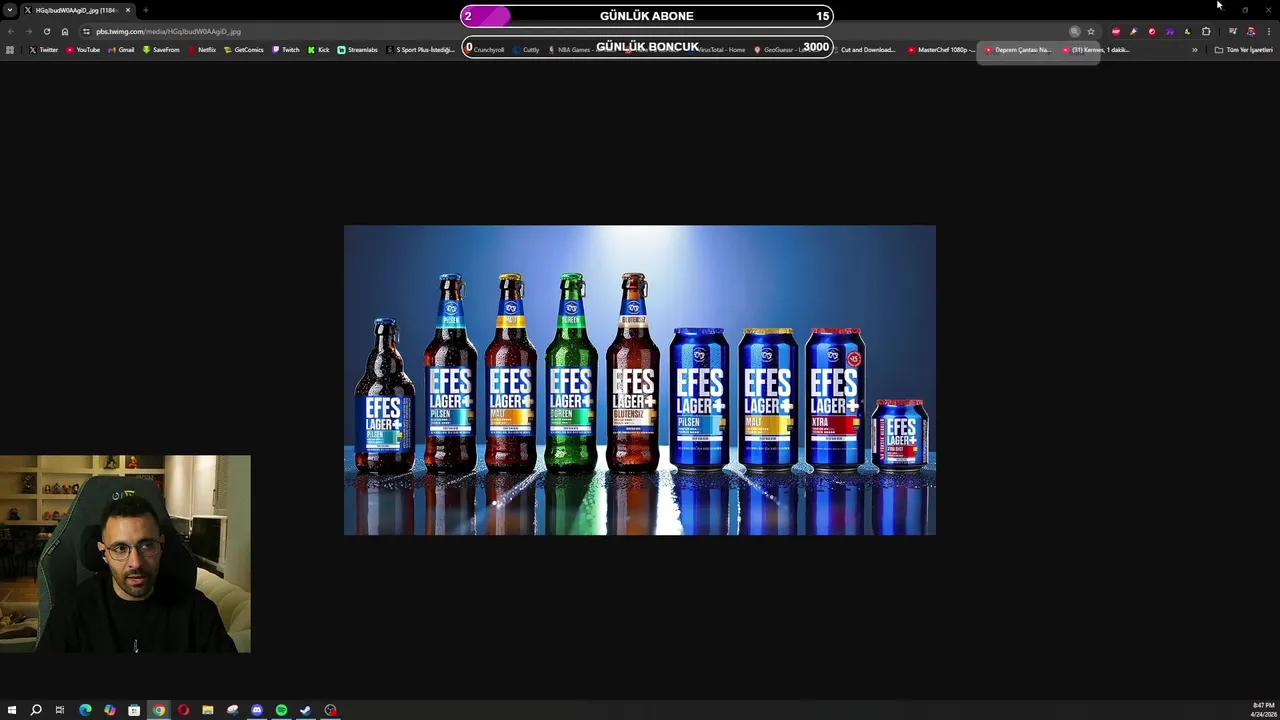Open the YouTube bookmark
1280x720 pixels.
[84, 50]
